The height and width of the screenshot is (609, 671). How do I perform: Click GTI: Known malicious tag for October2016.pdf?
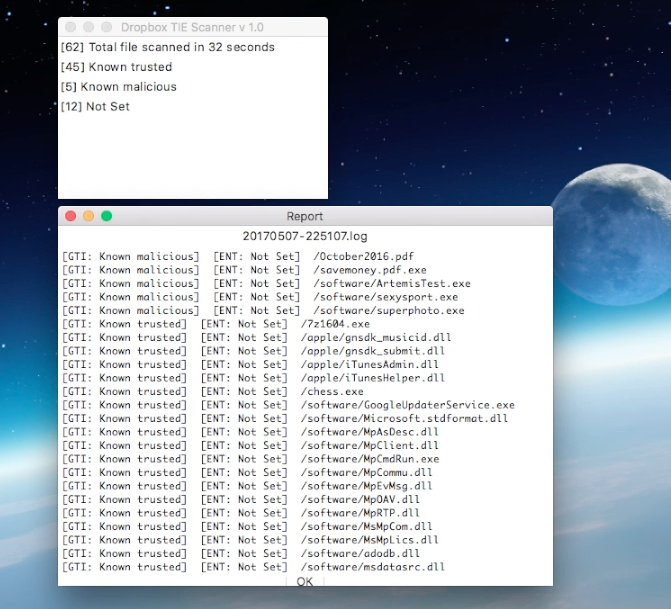tap(131, 256)
